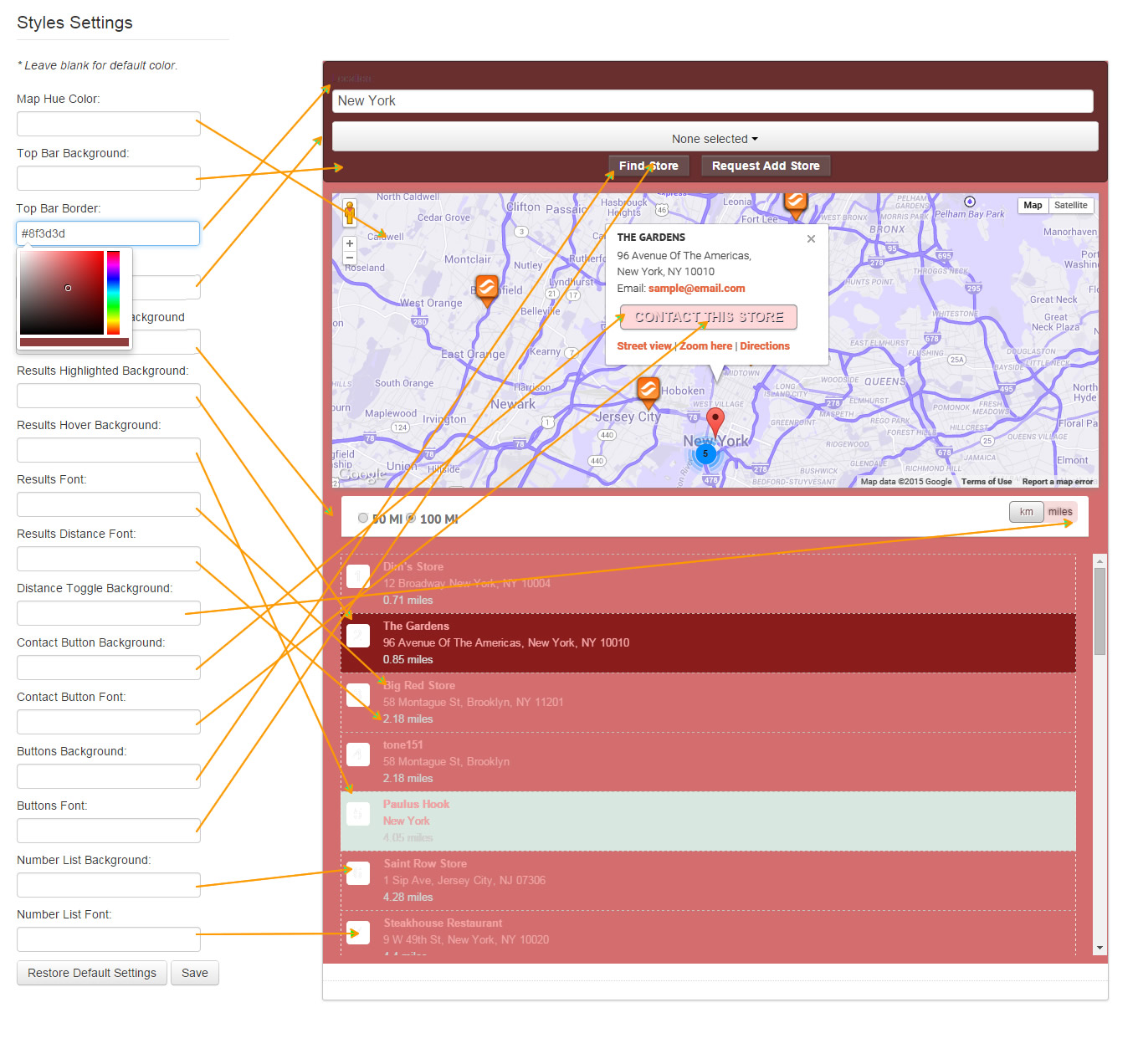Screen dimensions: 1138x1064
Task: Click the compass icon in the map corner
Action: coord(969,202)
